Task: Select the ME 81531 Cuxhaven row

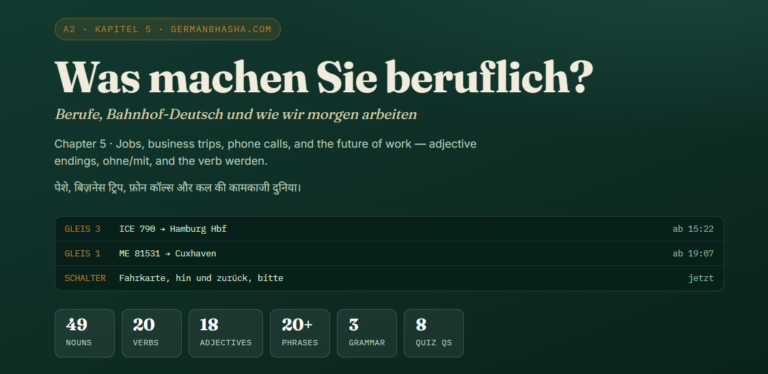Action: (389, 254)
